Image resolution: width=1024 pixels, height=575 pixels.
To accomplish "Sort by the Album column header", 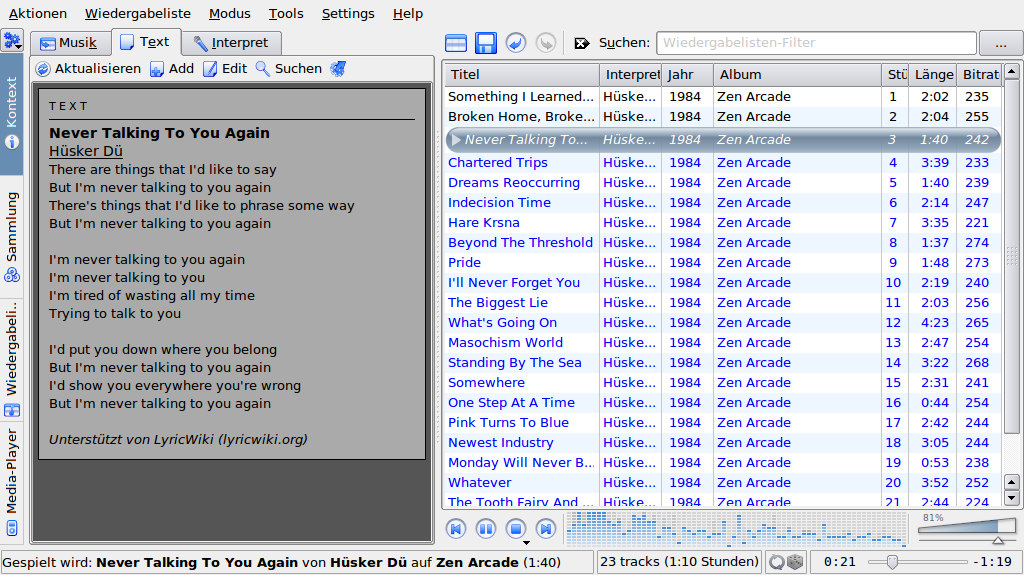I will [x=797, y=74].
